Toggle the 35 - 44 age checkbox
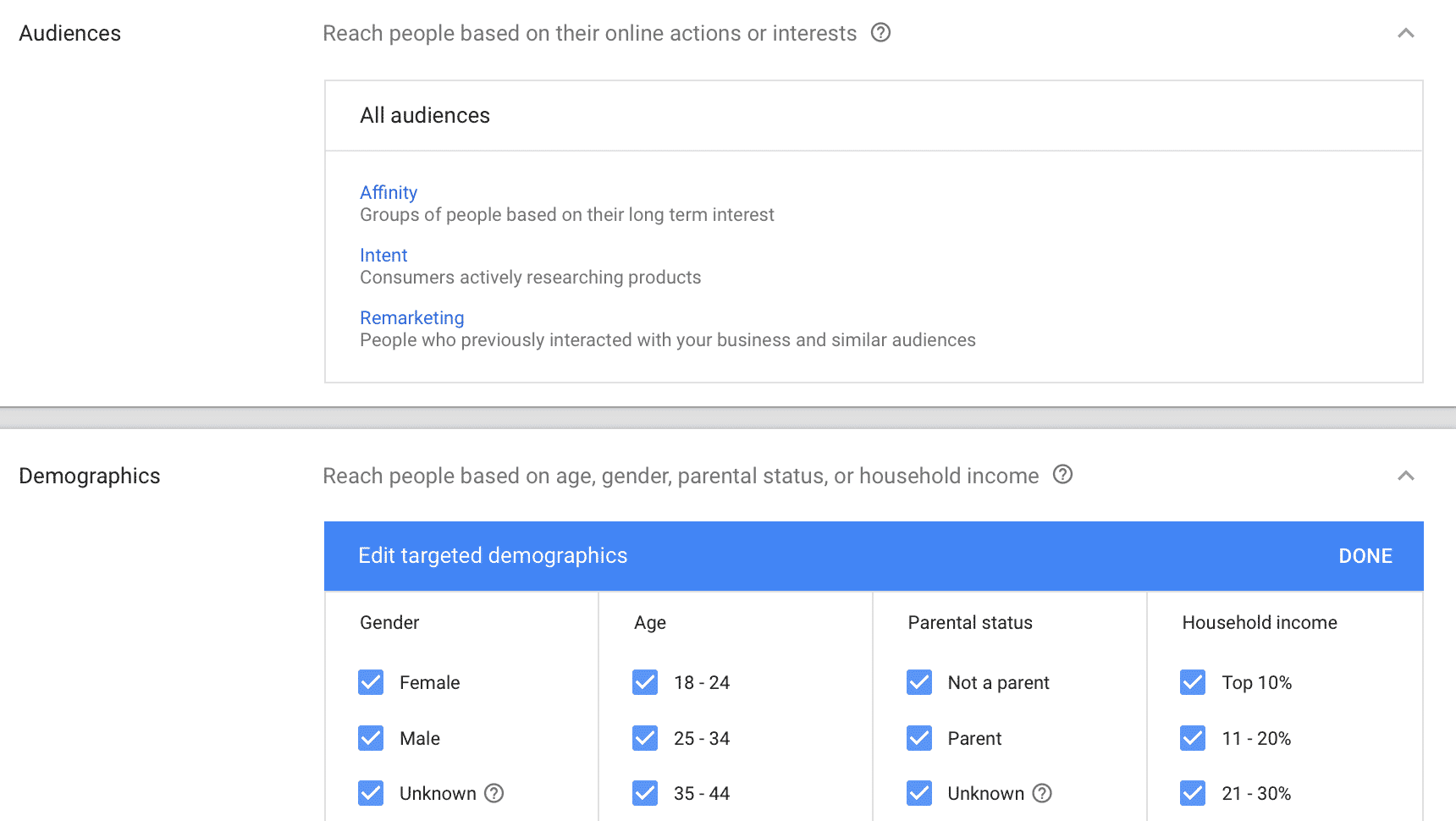Screen dimensions: 1456x821 (645, 793)
